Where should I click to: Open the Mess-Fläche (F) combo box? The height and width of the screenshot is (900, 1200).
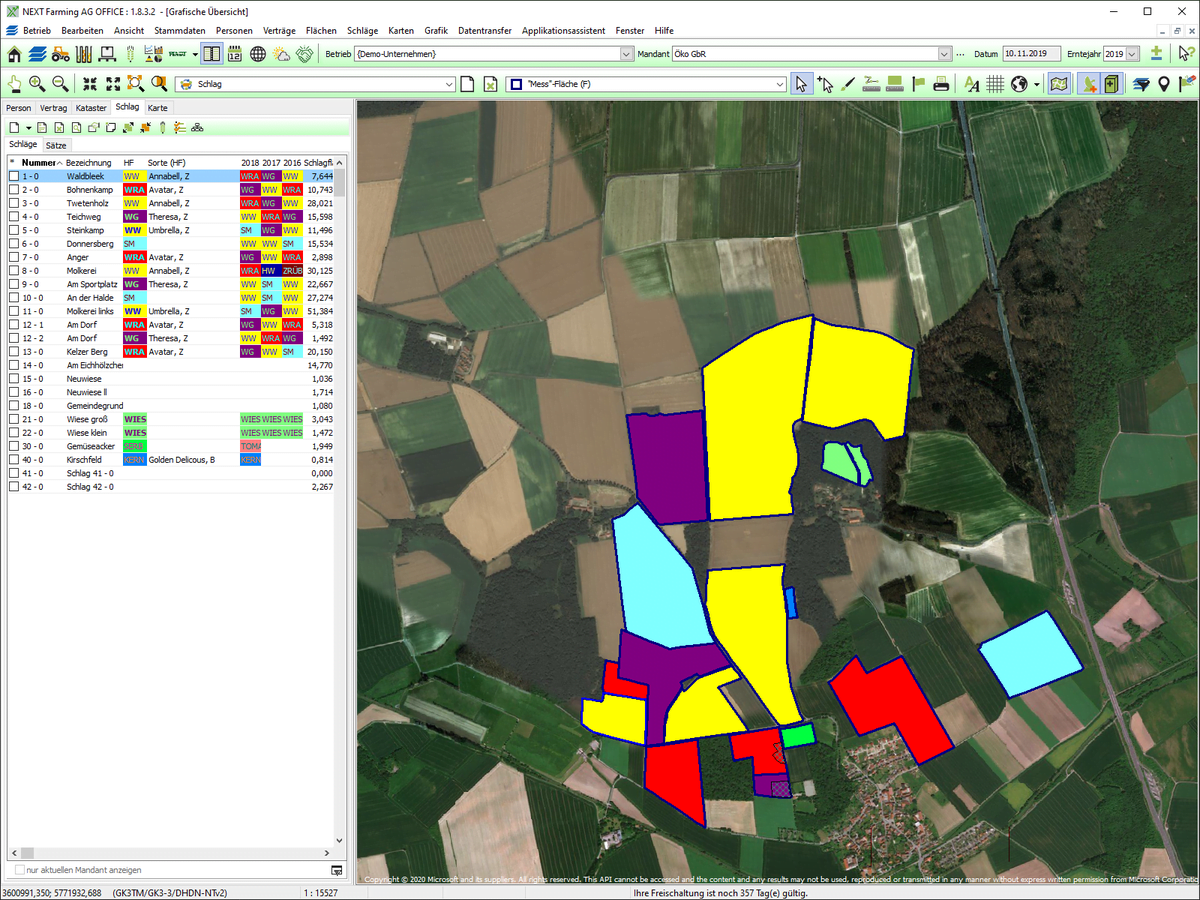pos(779,84)
